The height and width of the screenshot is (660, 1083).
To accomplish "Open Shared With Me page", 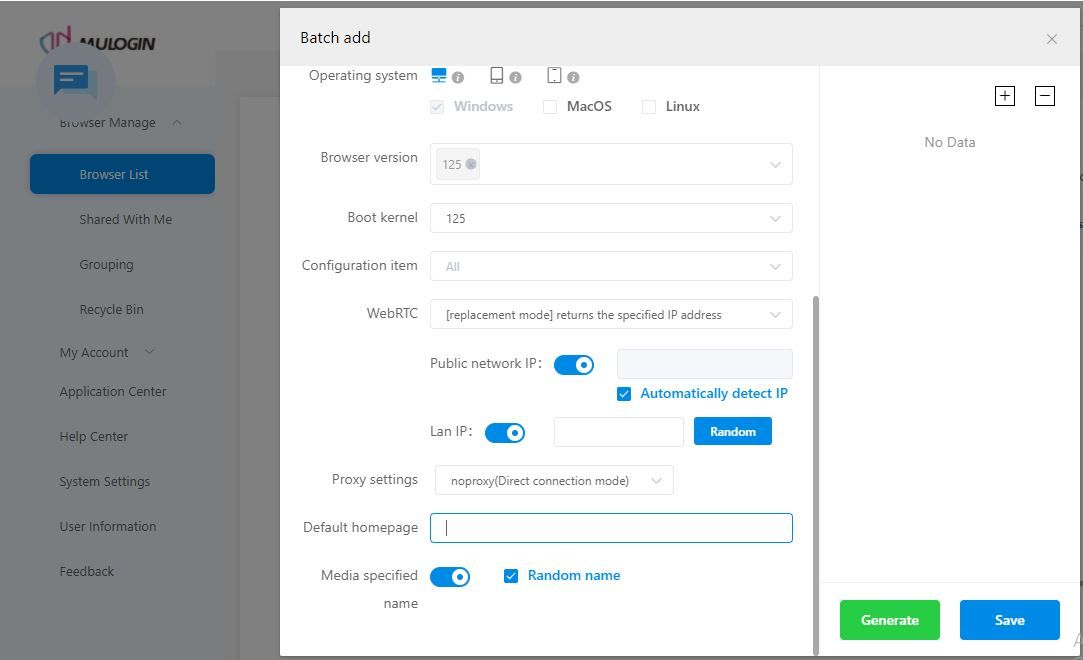I will tap(126, 220).
